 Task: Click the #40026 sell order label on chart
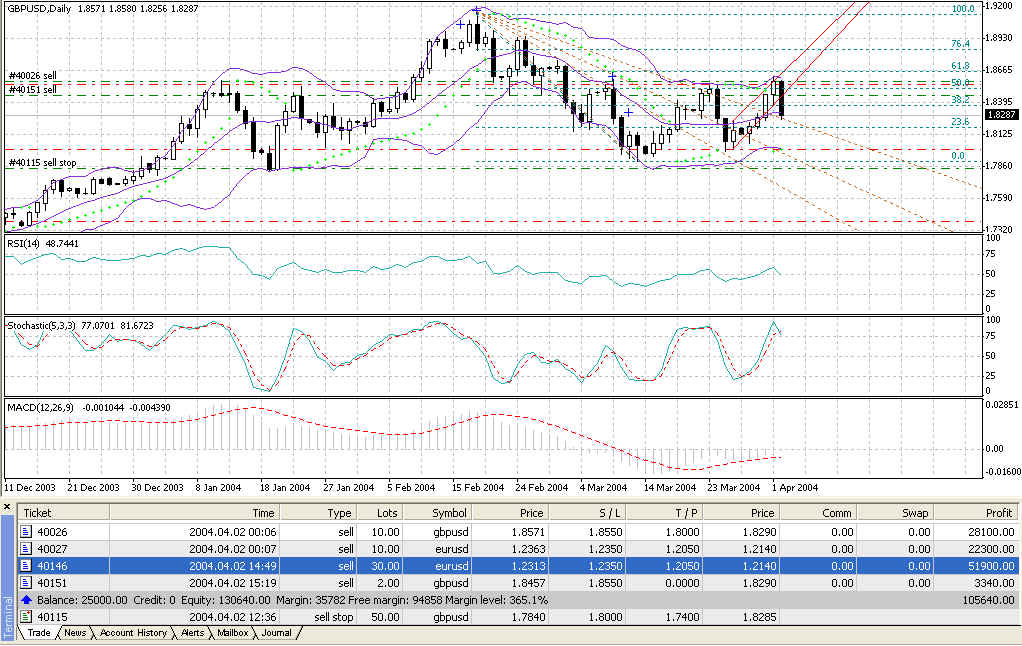(34, 76)
